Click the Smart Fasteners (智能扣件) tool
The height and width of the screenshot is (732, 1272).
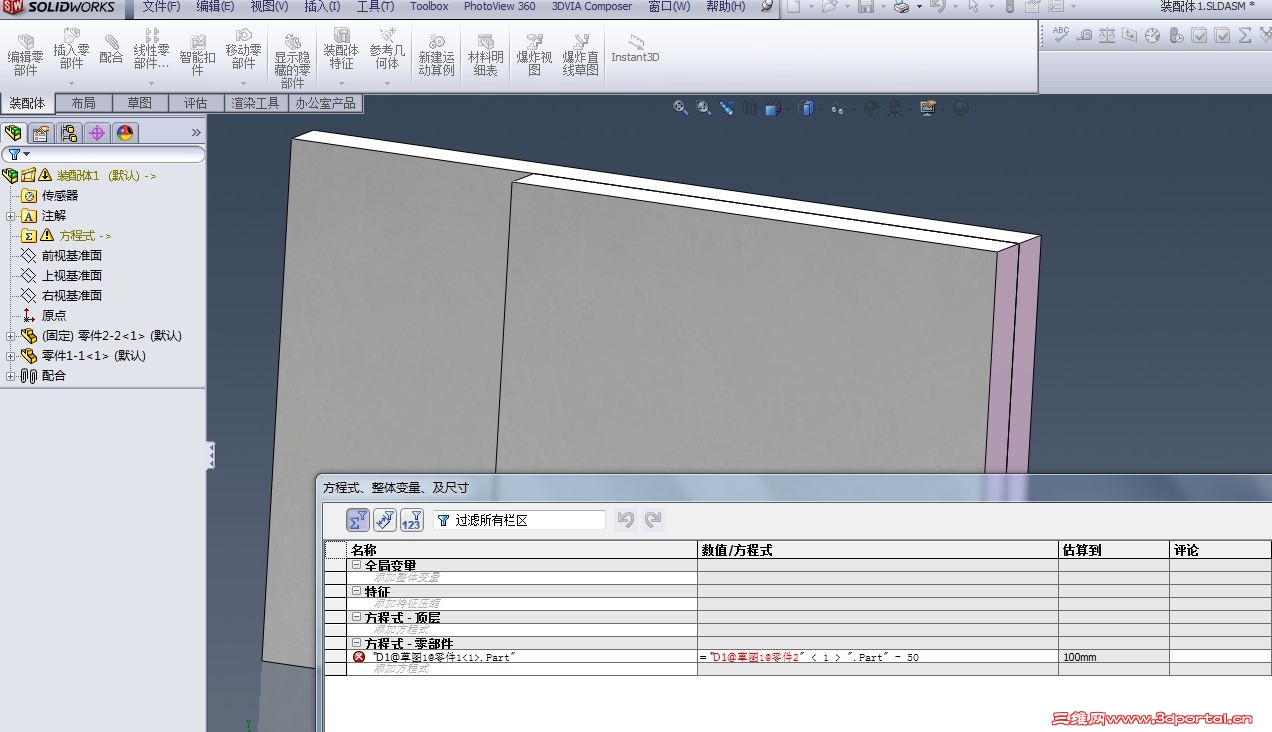tap(197, 55)
